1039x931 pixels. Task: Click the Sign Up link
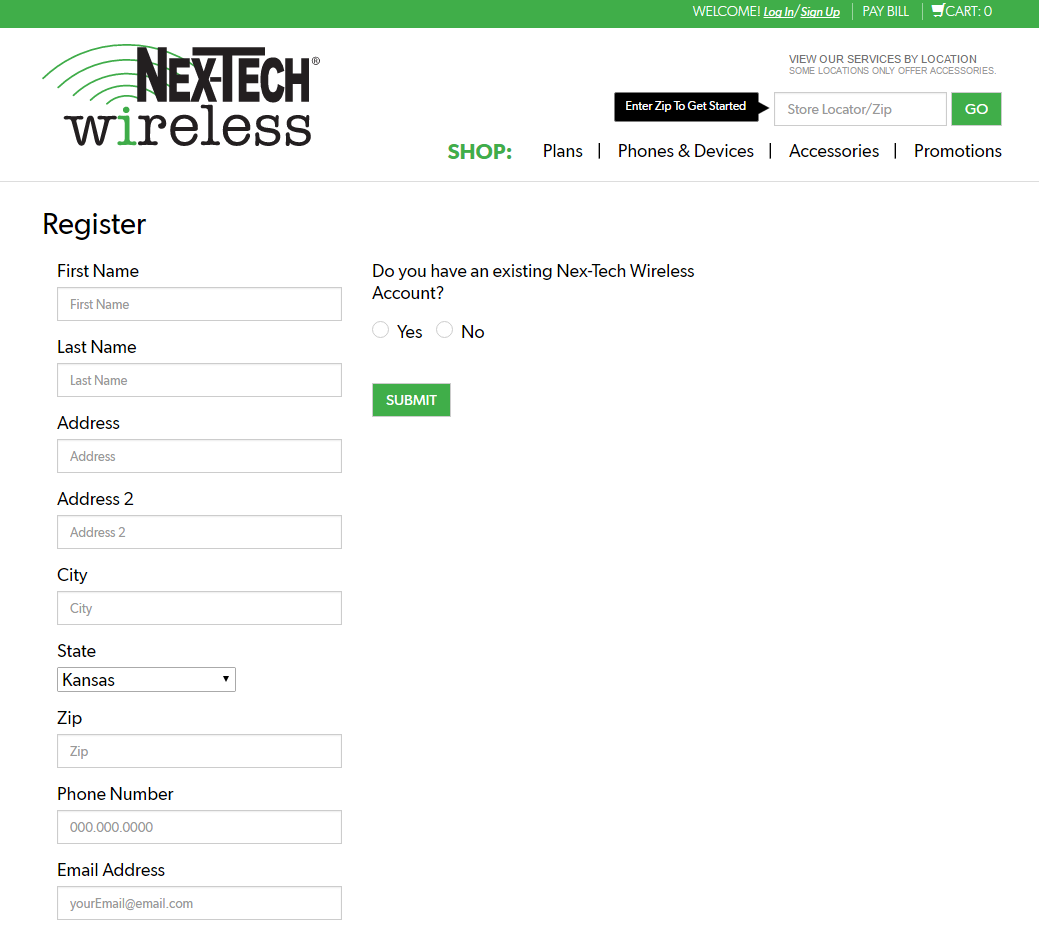pyautogui.click(x=820, y=12)
